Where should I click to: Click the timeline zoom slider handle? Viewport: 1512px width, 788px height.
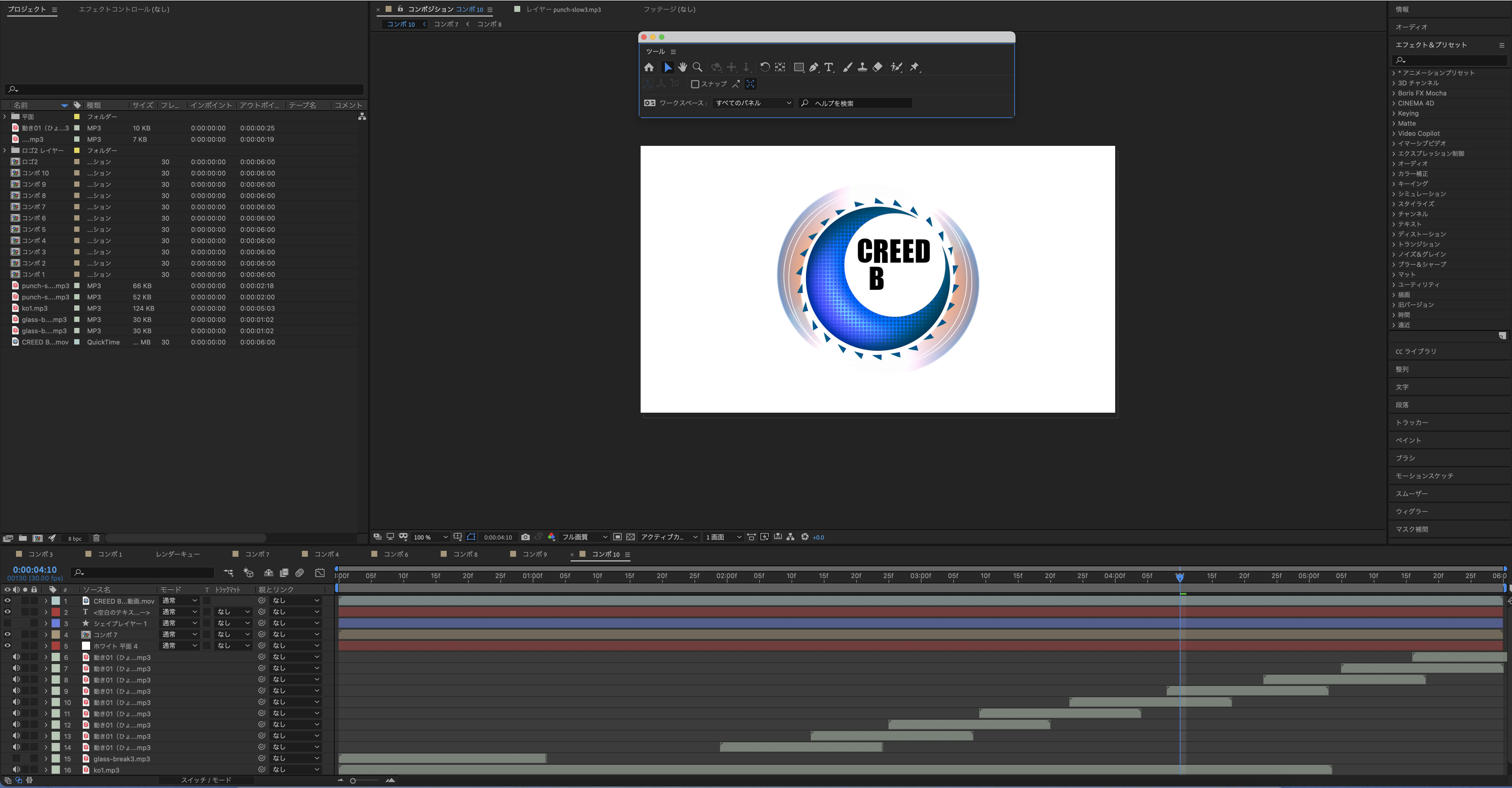[353, 780]
